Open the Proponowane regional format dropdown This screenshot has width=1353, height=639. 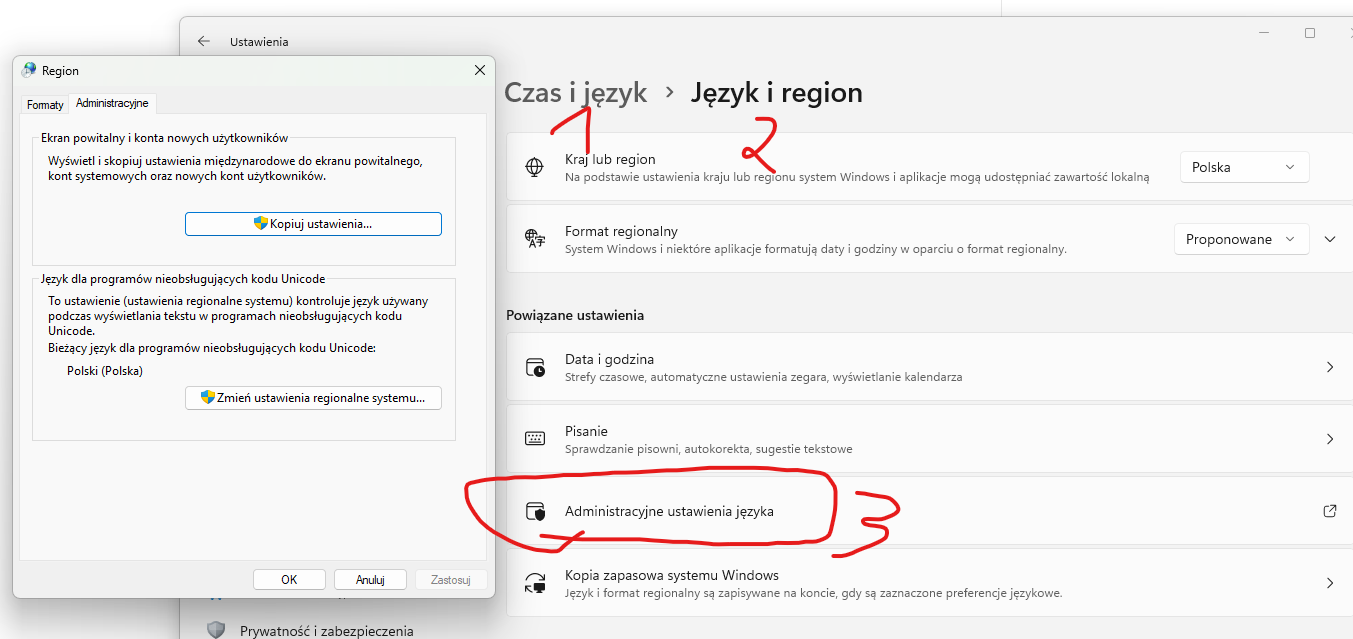(x=1240, y=239)
